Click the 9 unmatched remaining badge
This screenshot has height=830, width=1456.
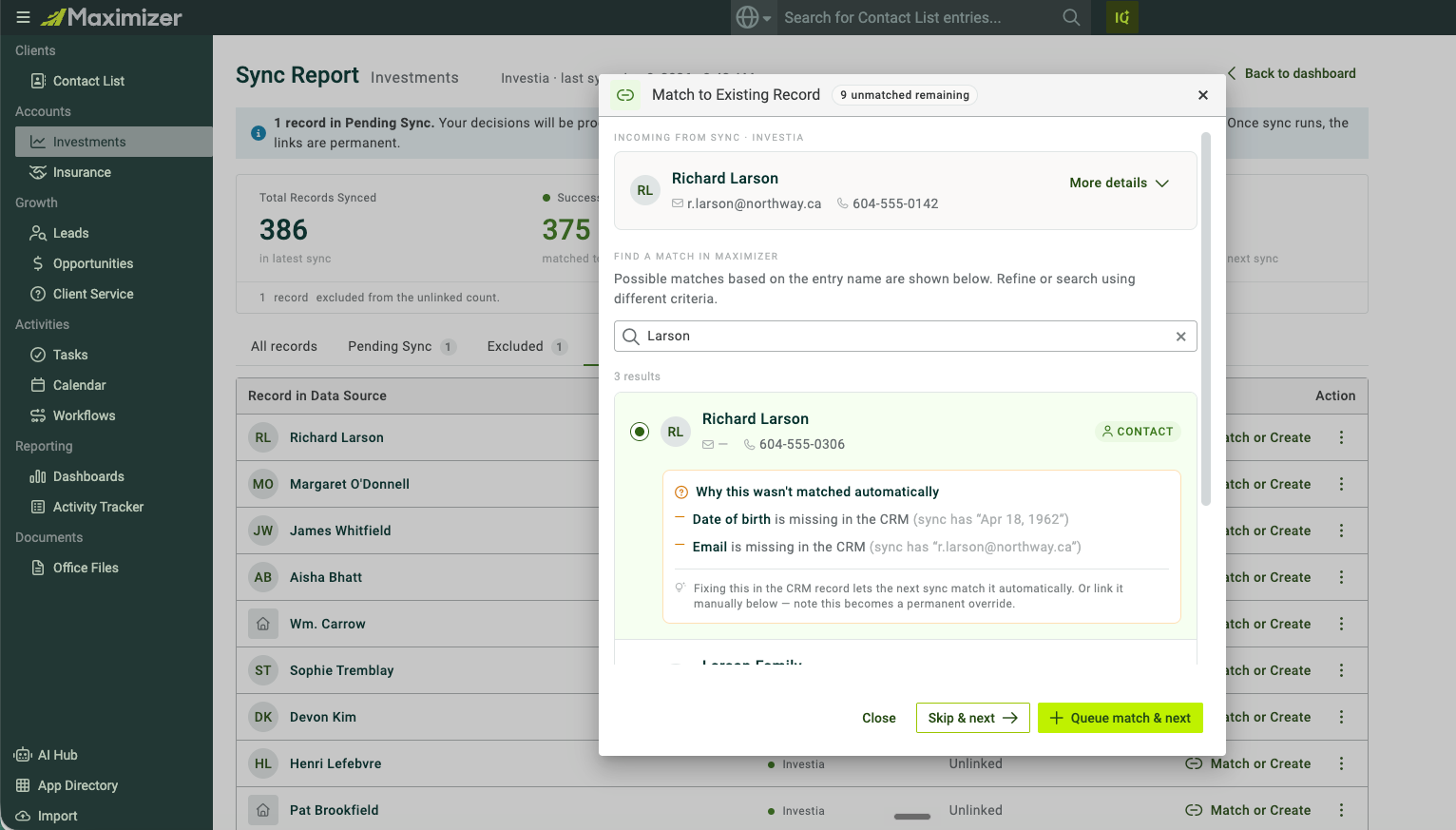pyautogui.click(x=905, y=95)
